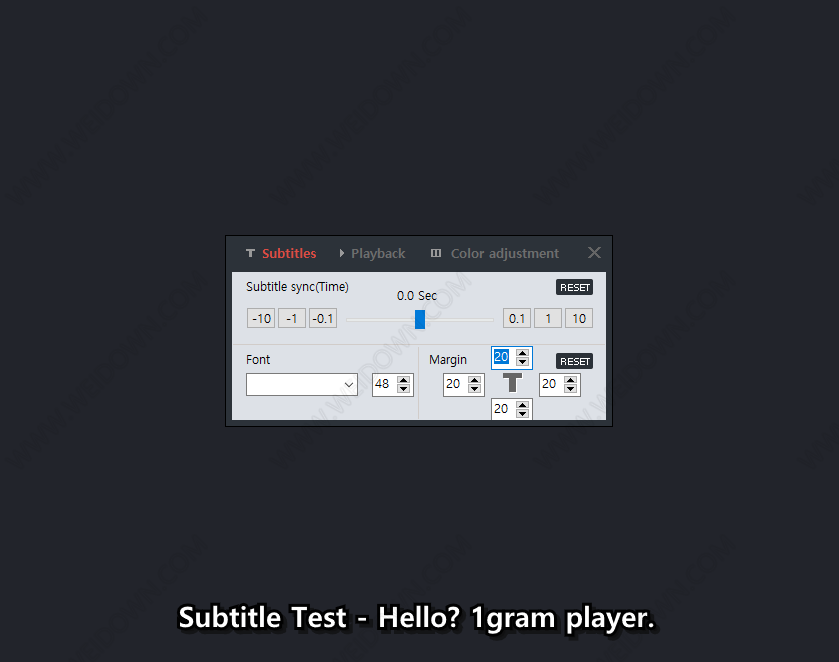Shift subtitle sync by 0.1 seconds
This screenshot has width=839, height=662.
tap(517, 318)
